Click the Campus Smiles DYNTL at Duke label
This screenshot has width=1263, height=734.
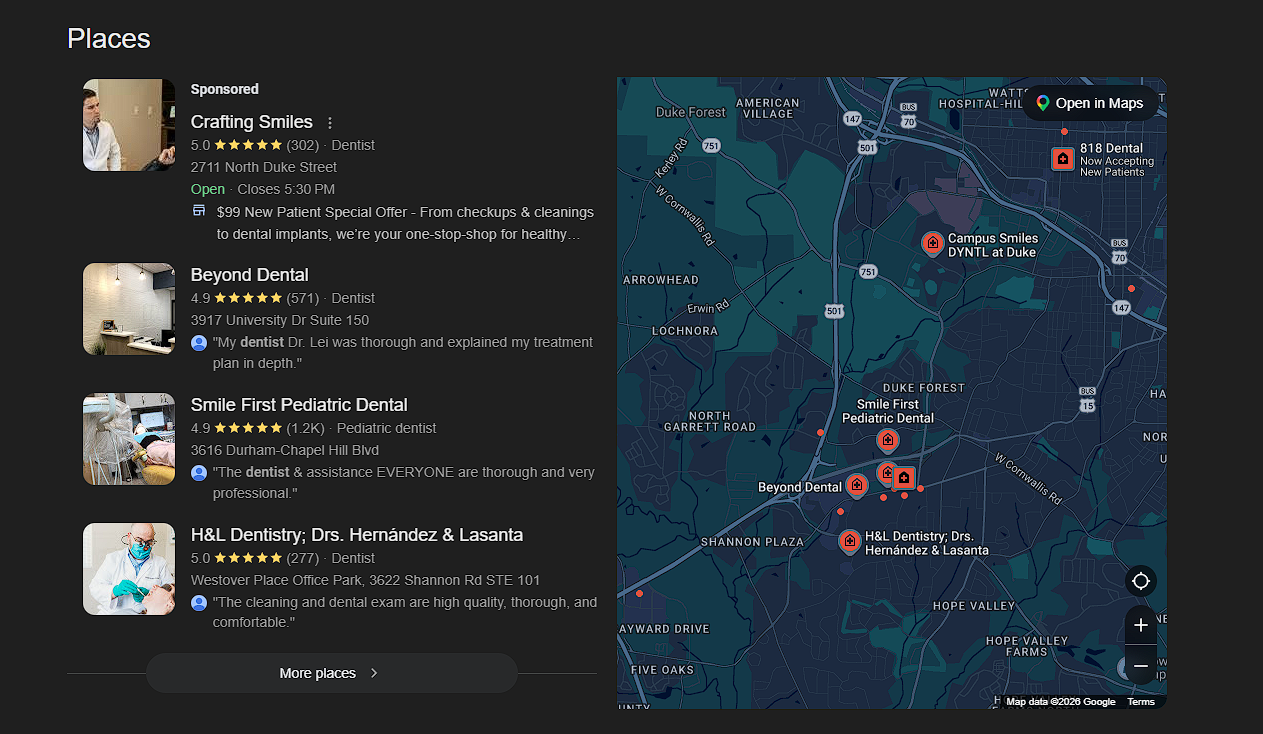point(993,245)
